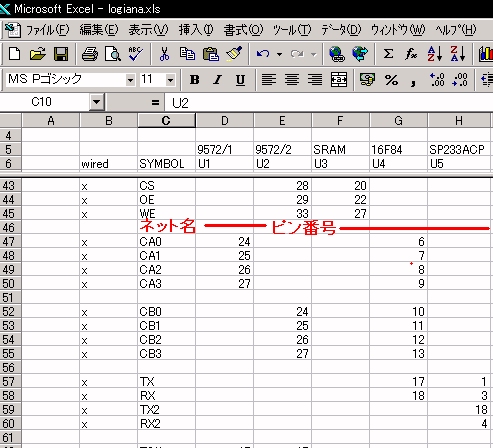
Task: Undo the last action
Action: pos(263,53)
